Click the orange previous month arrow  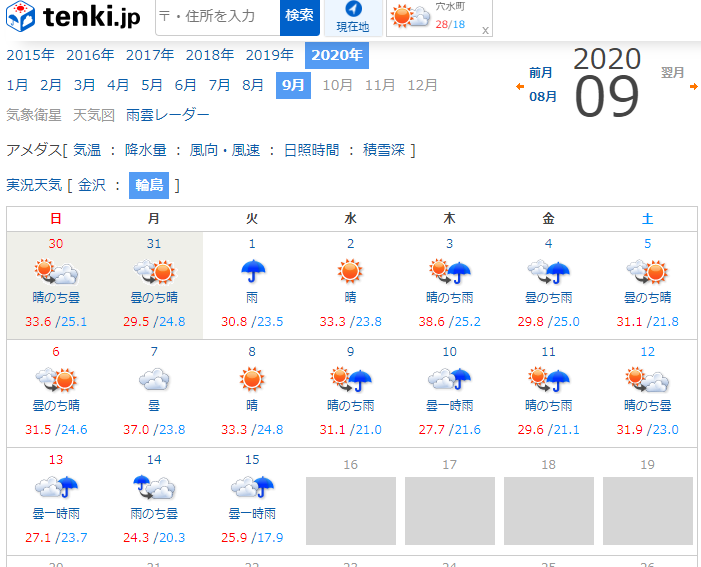pyautogui.click(x=520, y=87)
